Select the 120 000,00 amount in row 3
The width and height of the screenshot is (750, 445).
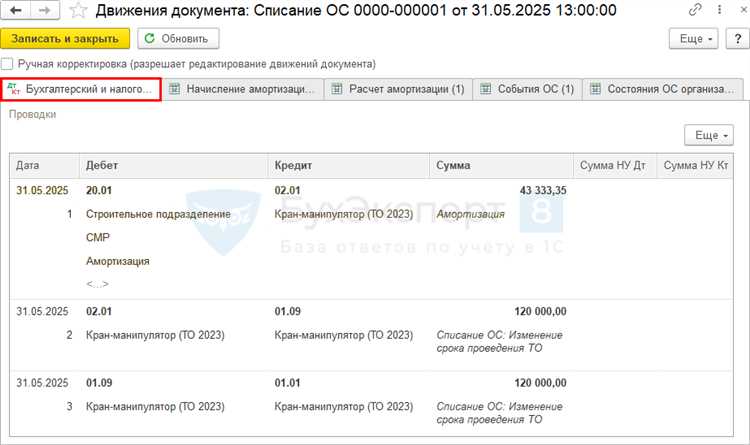(x=540, y=383)
